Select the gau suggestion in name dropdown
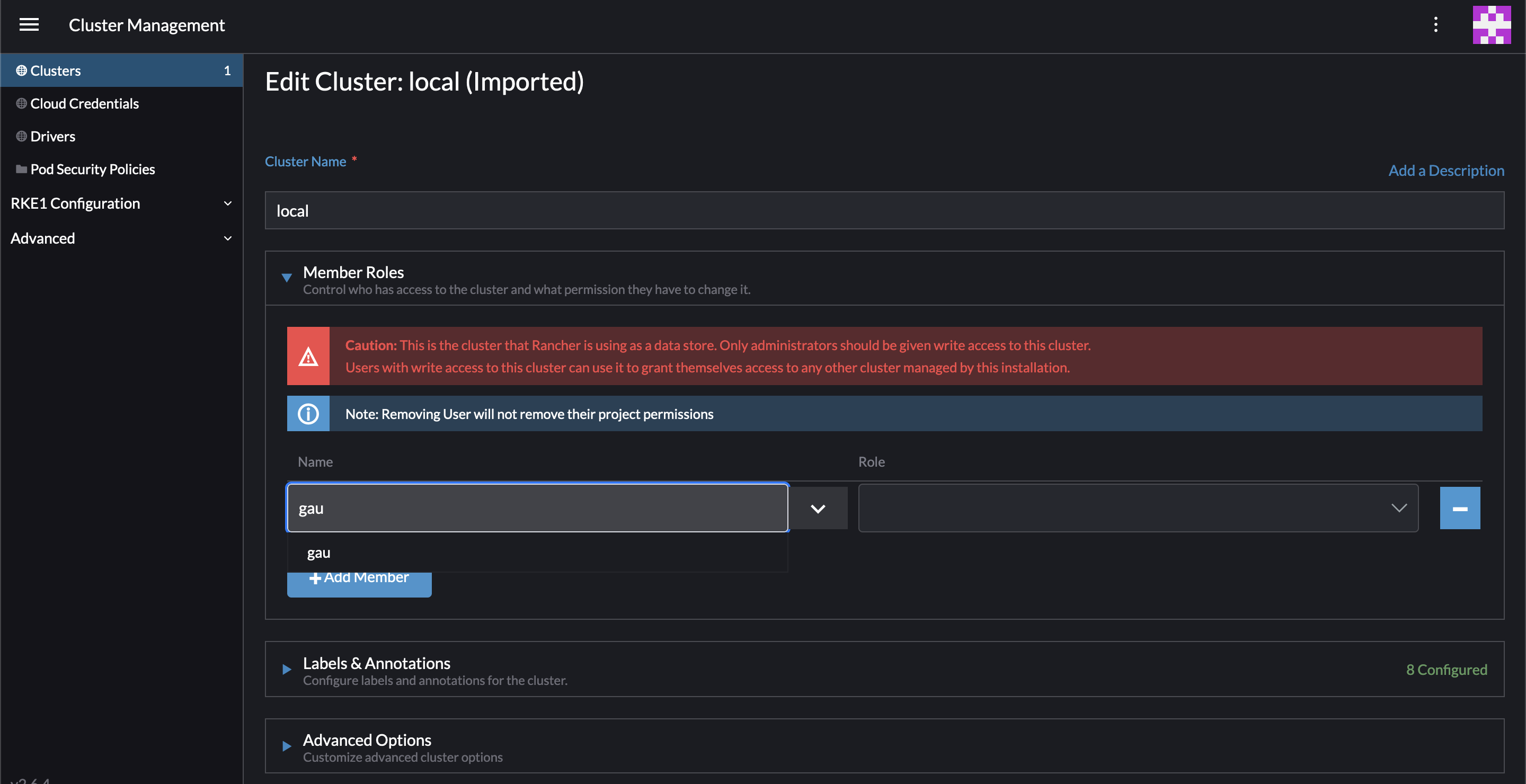 (320, 553)
